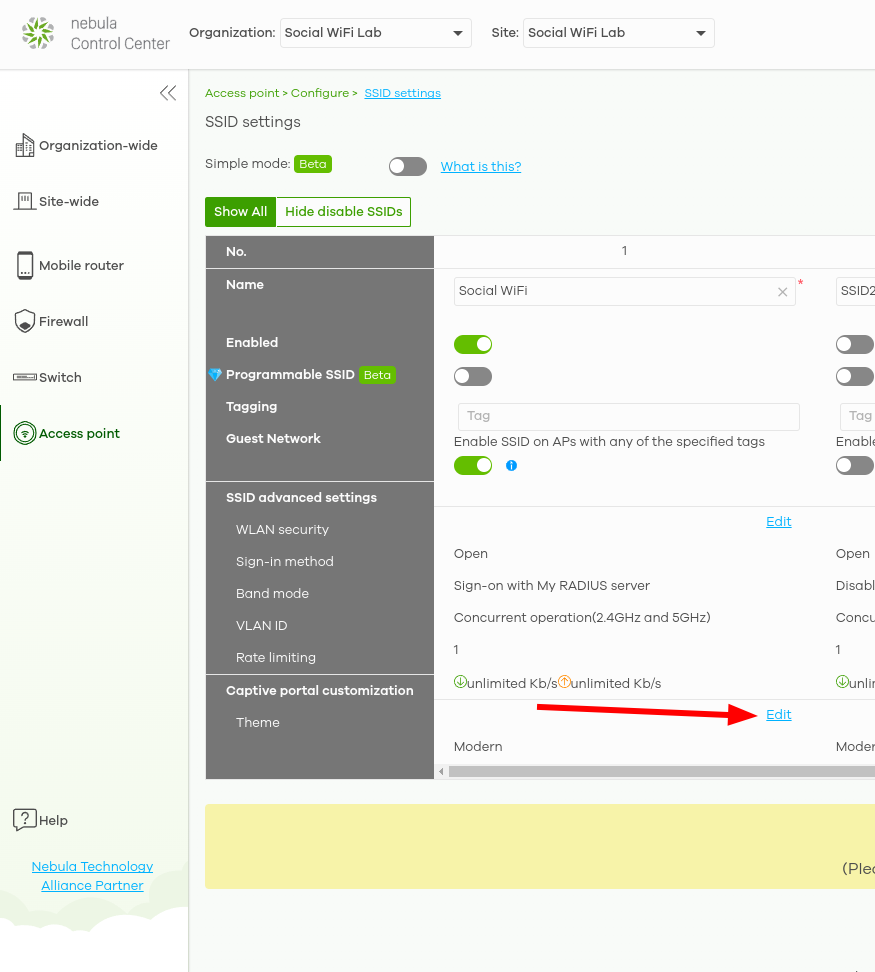Select the Hide disable SSIDs tab
Image resolution: width=875 pixels, height=972 pixels.
point(343,212)
